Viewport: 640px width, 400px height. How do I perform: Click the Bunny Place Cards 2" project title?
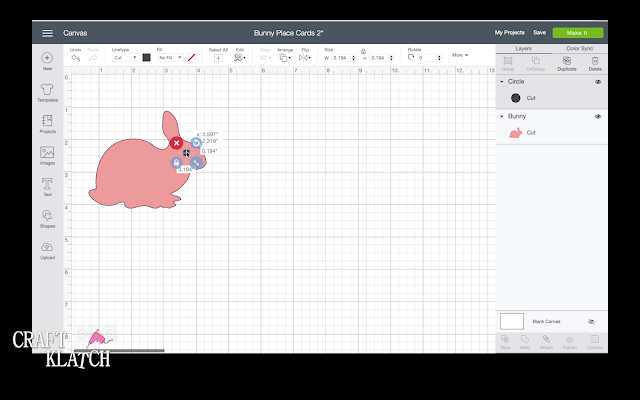[288, 33]
